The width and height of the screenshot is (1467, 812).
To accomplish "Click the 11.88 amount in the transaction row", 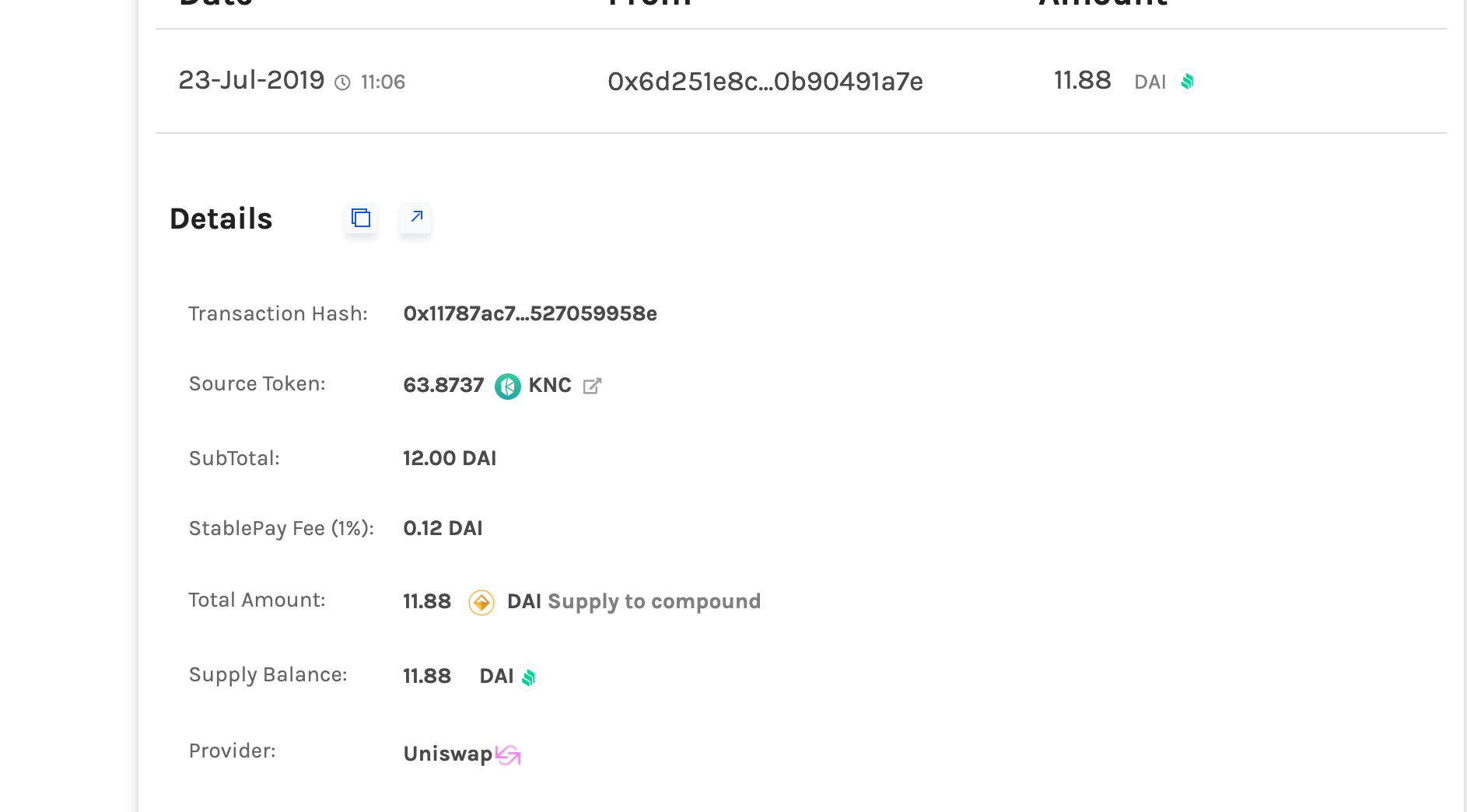I will [1082, 80].
